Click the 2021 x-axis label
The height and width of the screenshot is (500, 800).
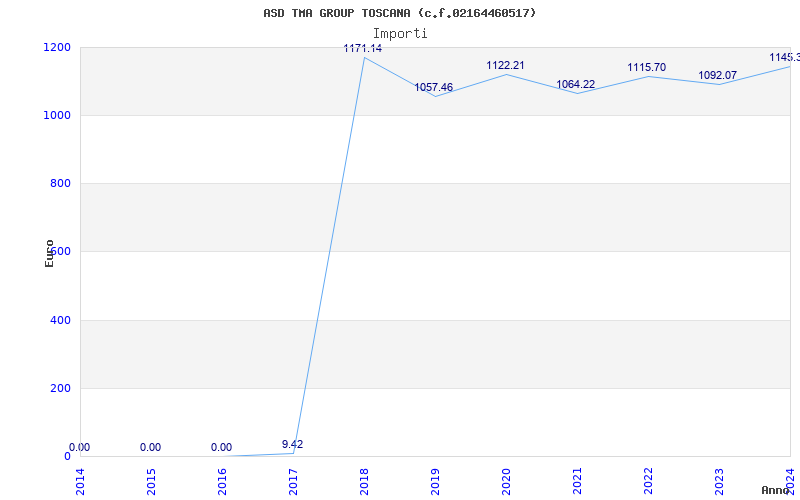coord(577,482)
